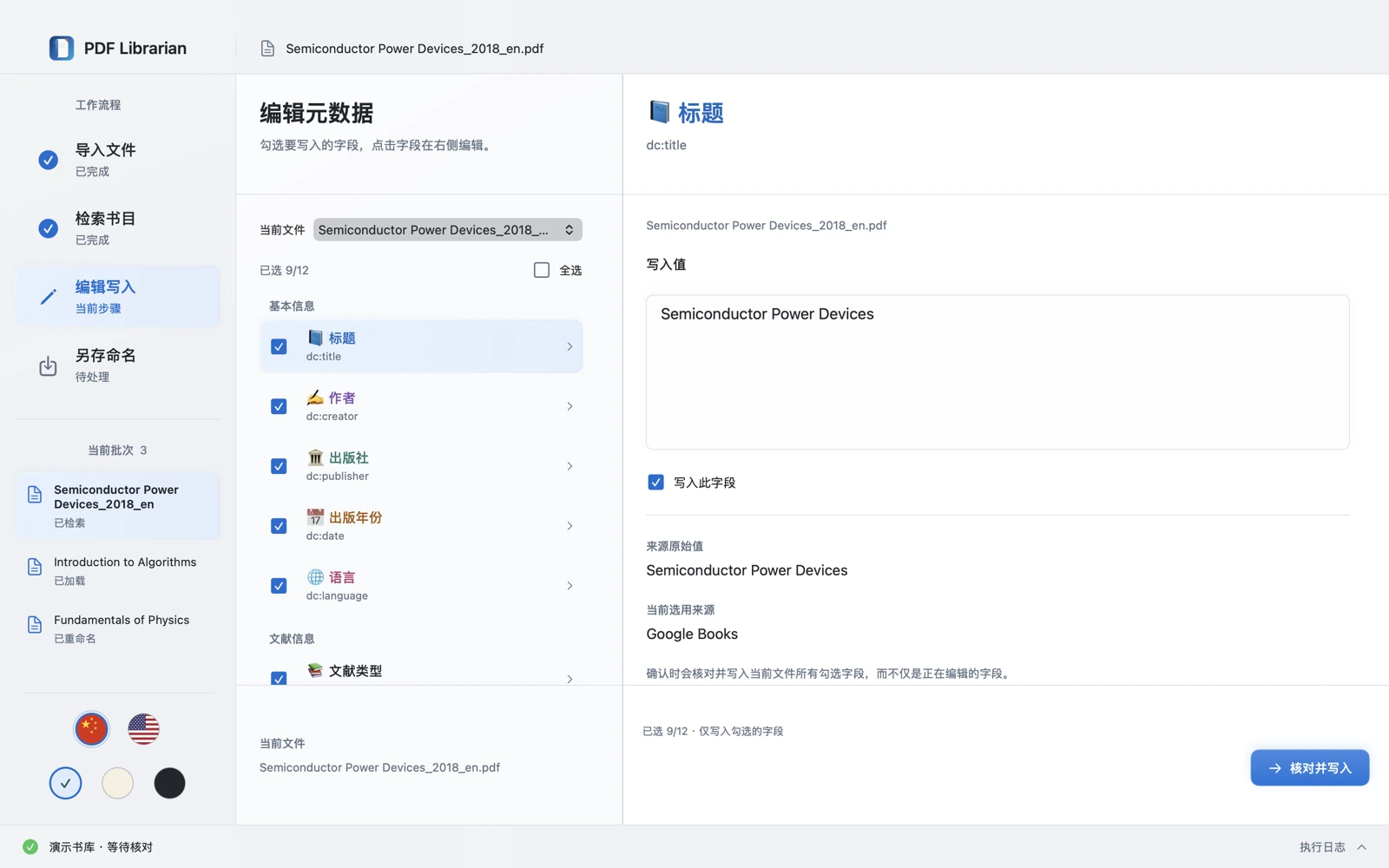Viewport: 1389px width, 868px height.
Task: Expand the 出版年份 row chevron
Action: coord(569,526)
